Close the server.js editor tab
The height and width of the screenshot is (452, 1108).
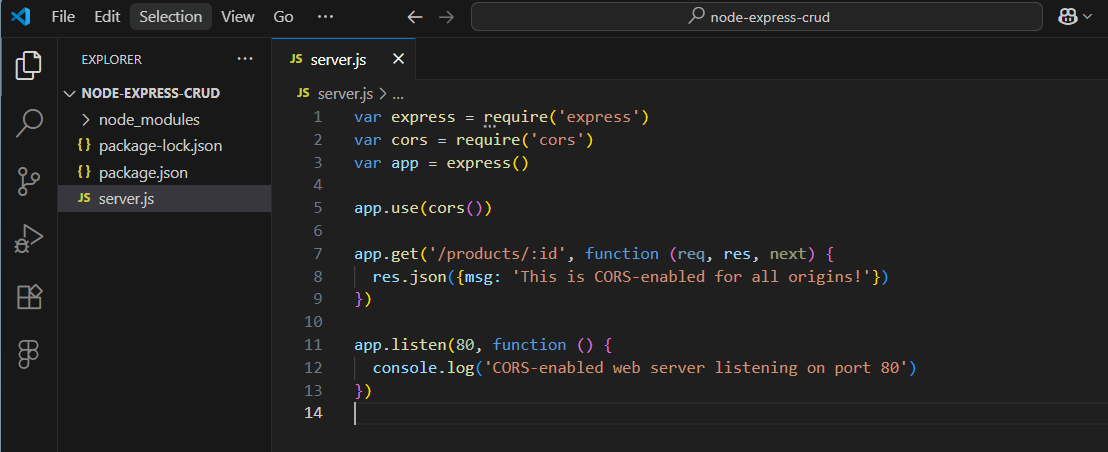pyautogui.click(x=398, y=60)
